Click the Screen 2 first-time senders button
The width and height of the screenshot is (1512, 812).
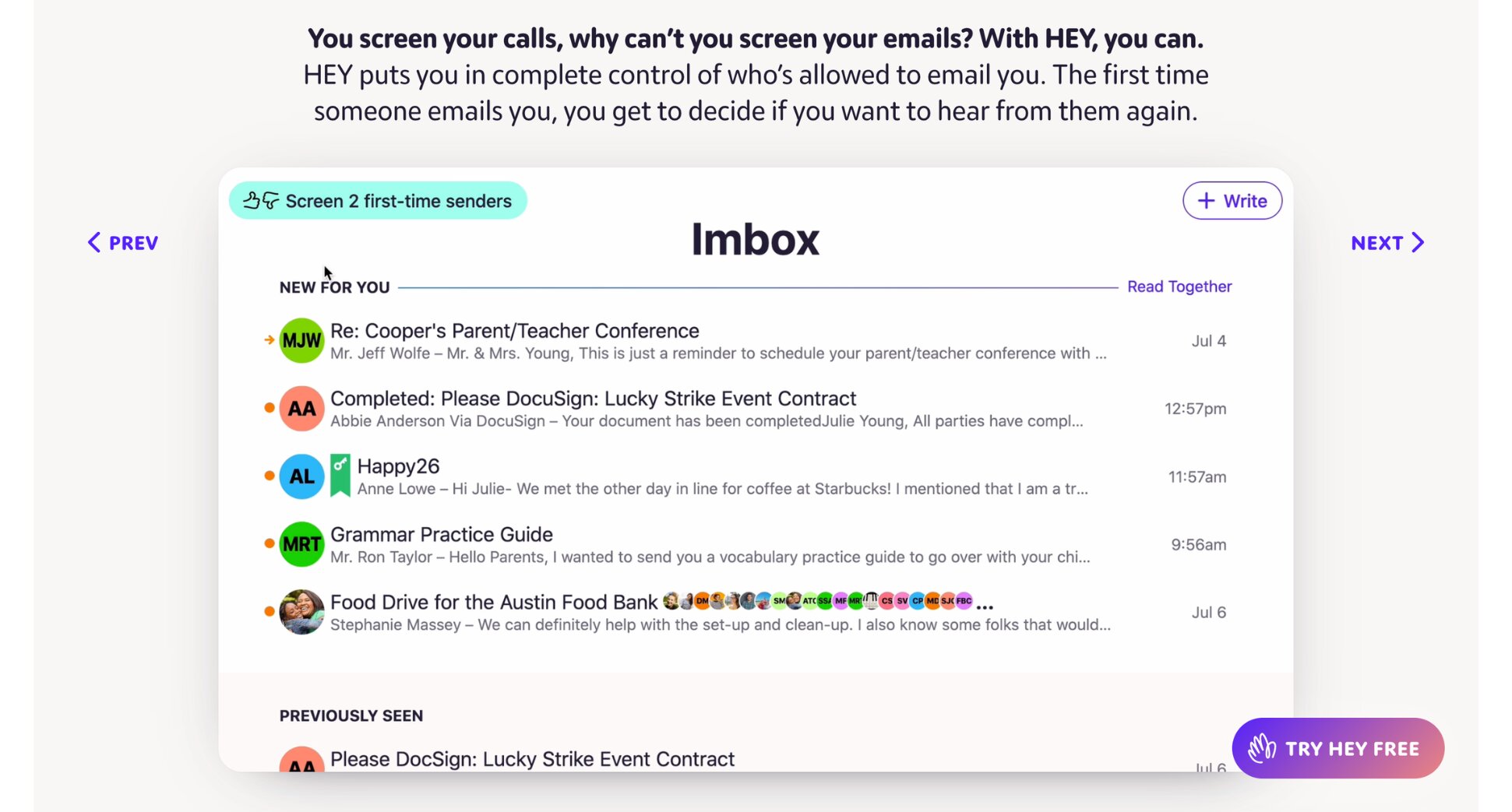378,201
